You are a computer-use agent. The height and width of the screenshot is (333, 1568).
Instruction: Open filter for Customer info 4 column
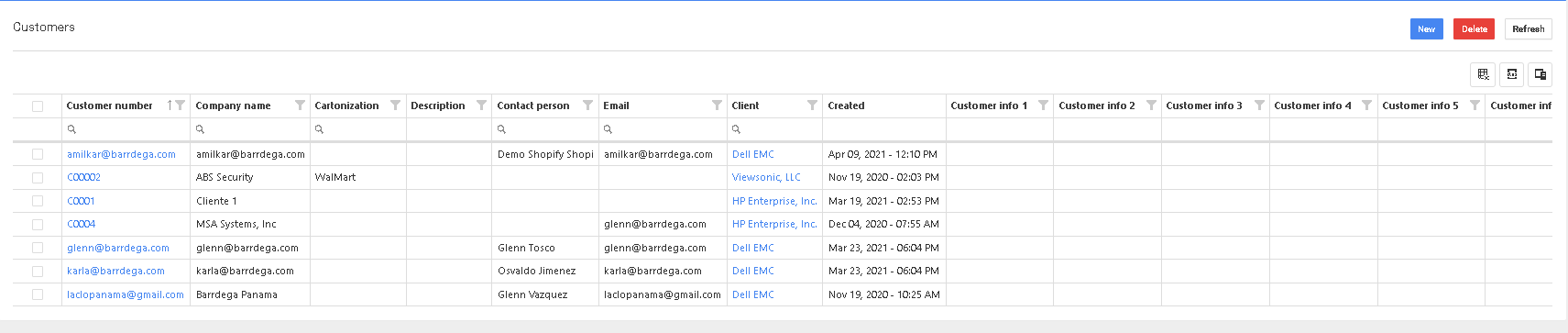click(1366, 105)
